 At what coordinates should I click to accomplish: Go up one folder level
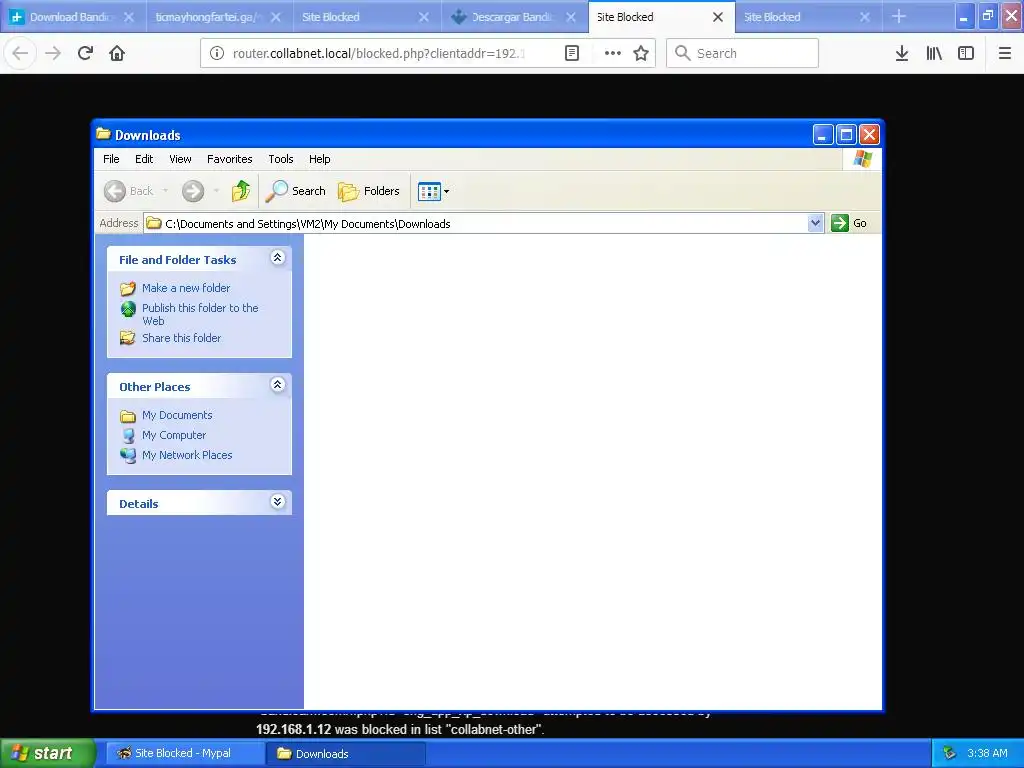[240, 191]
